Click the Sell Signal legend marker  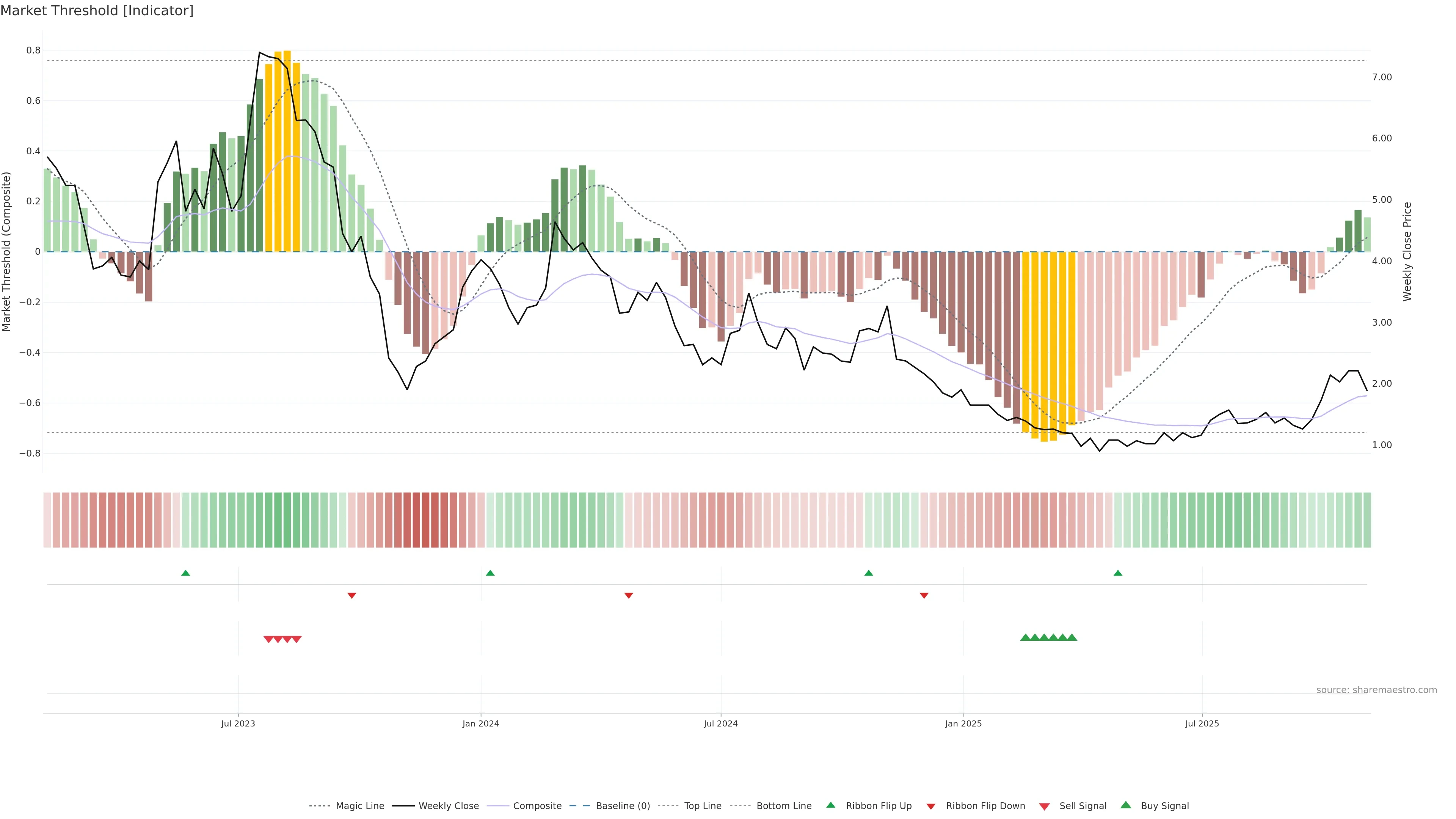[x=1045, y=806]
